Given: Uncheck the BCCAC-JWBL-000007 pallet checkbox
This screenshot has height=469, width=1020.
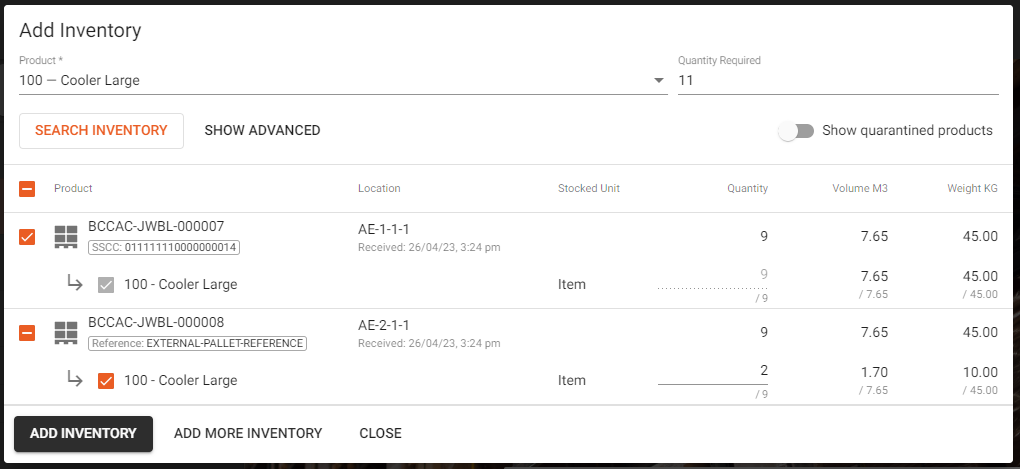Looking at the screenshot, I should click(27, 237).
